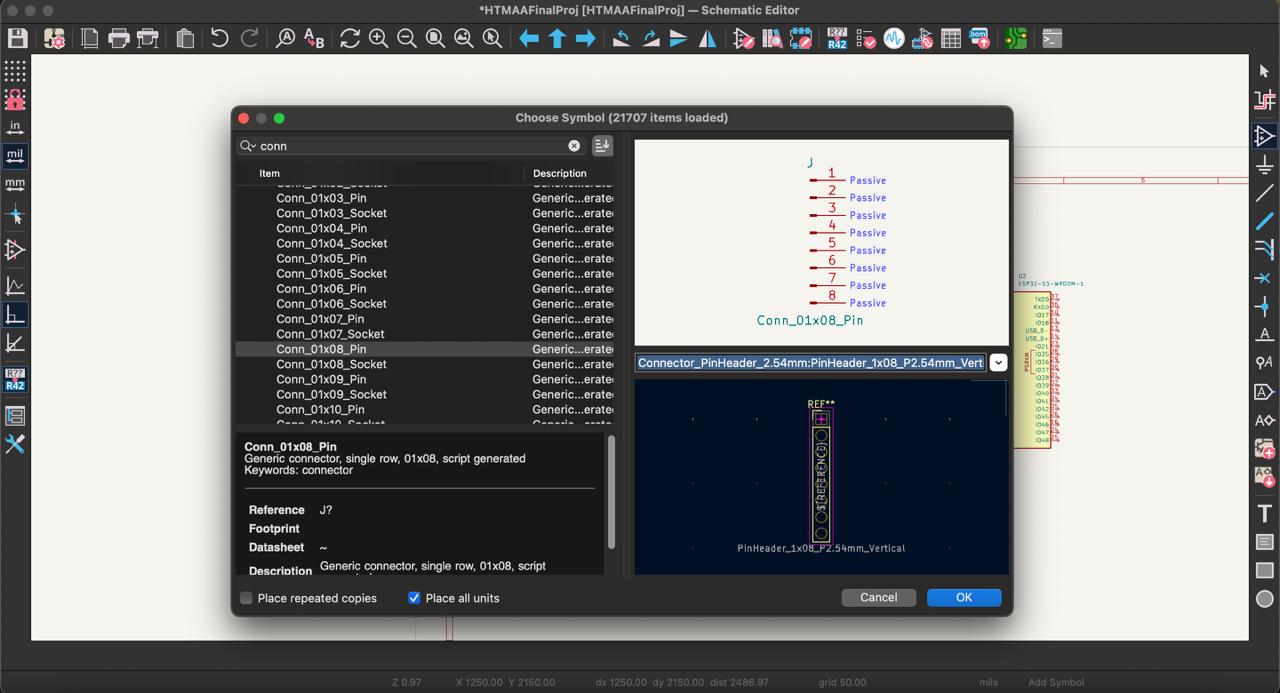Select the Add Power Symbol tool
Screen dimensions: 1280x693
tap(1265, 164)
